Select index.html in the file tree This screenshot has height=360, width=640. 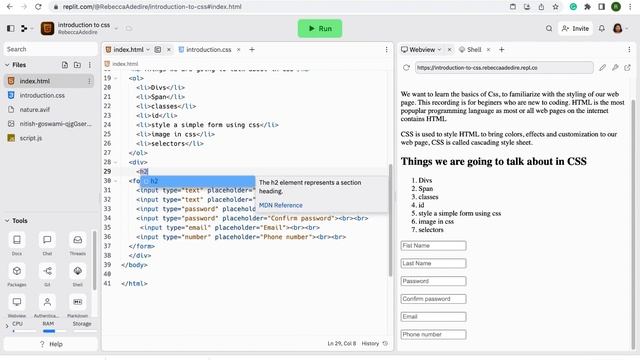coord(49,81)
